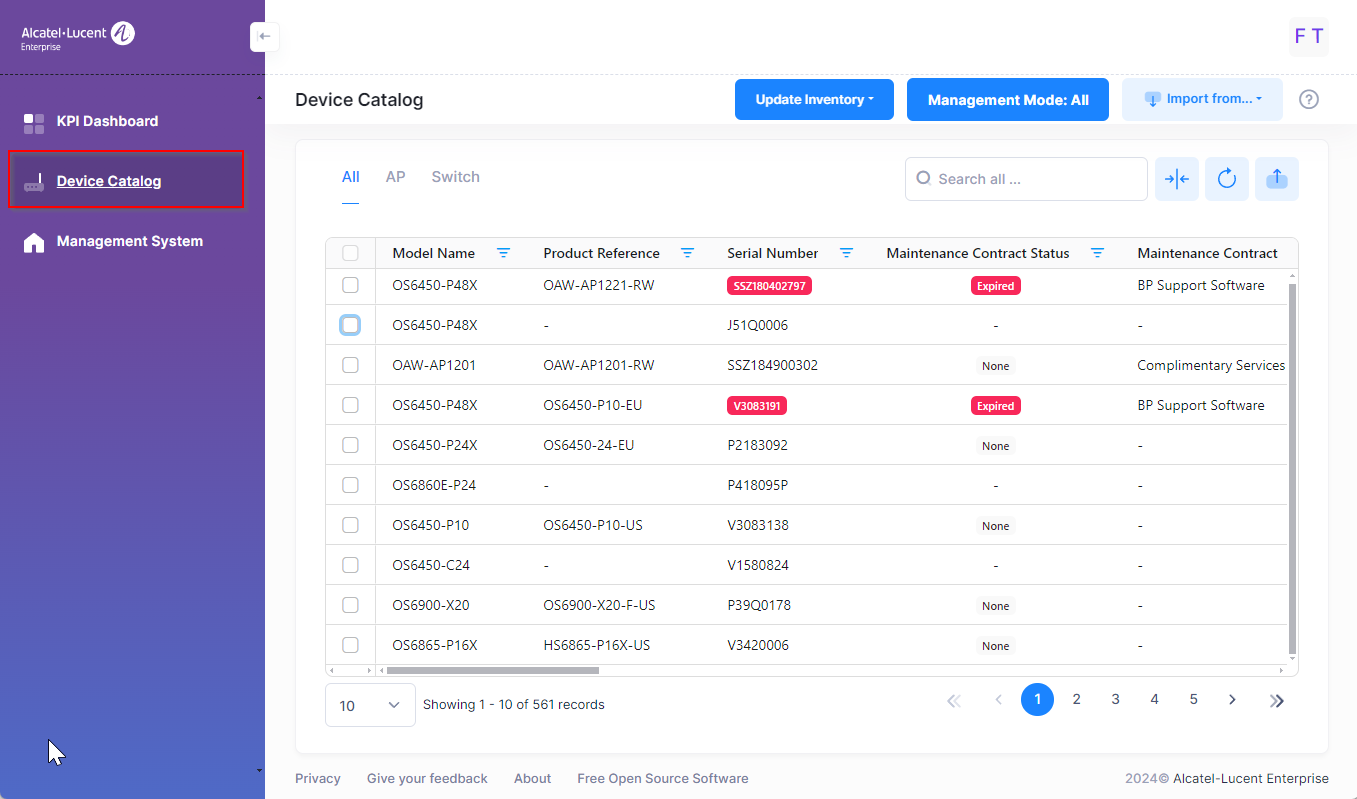Click the V3083191 serial number badge
The width and height of the screenshot is (1357, 799).
tap(756, 405)
